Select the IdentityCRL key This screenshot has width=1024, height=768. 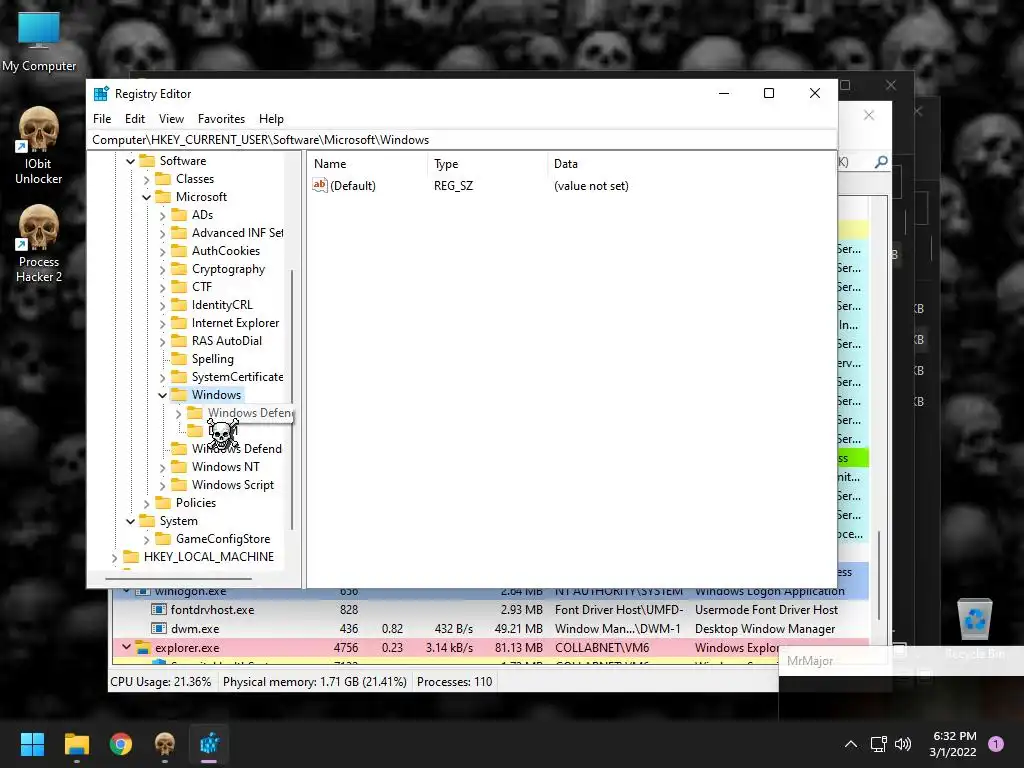pyautogui.click(x=222, y=305)
